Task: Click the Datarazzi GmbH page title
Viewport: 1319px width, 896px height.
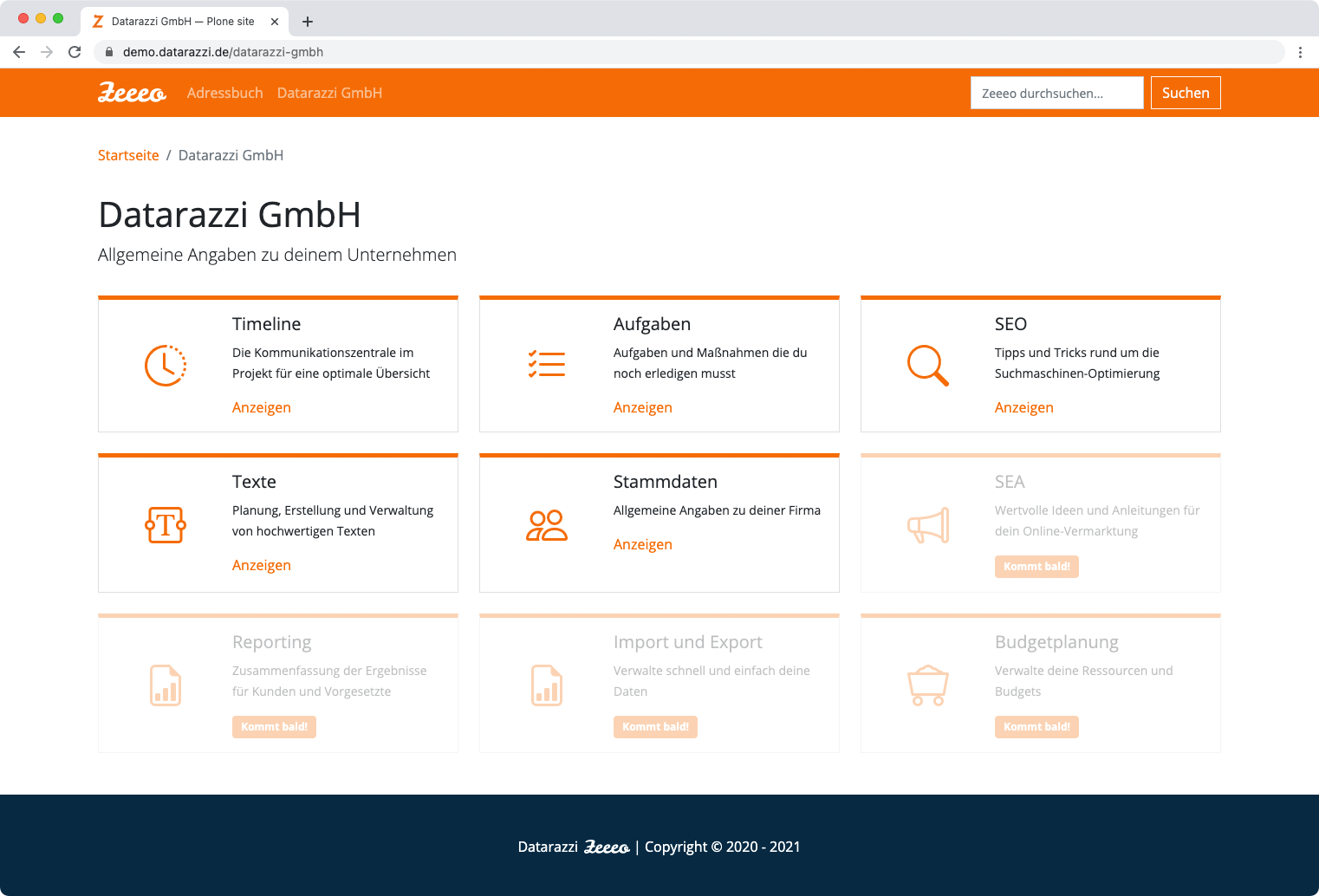Action: pos(230,215)
